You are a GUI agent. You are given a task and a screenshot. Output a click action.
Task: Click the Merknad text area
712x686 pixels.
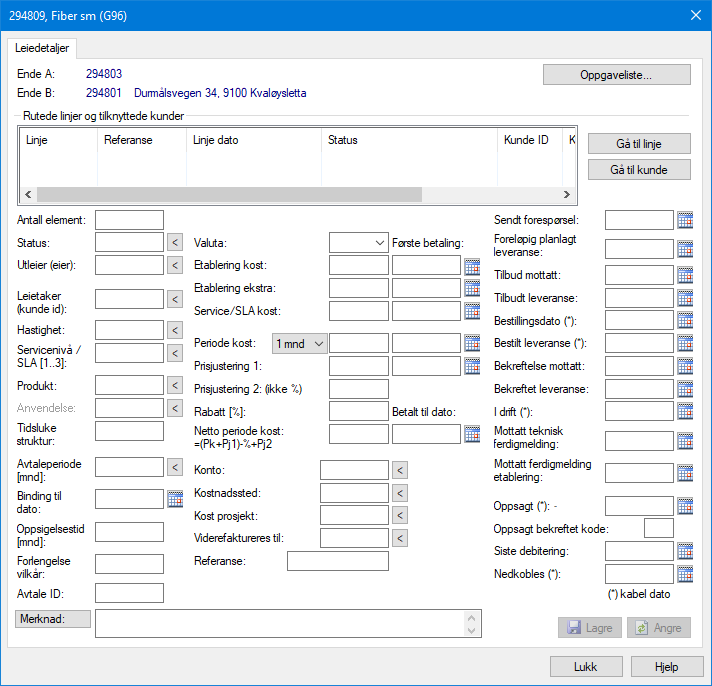[x=288, y=623]
